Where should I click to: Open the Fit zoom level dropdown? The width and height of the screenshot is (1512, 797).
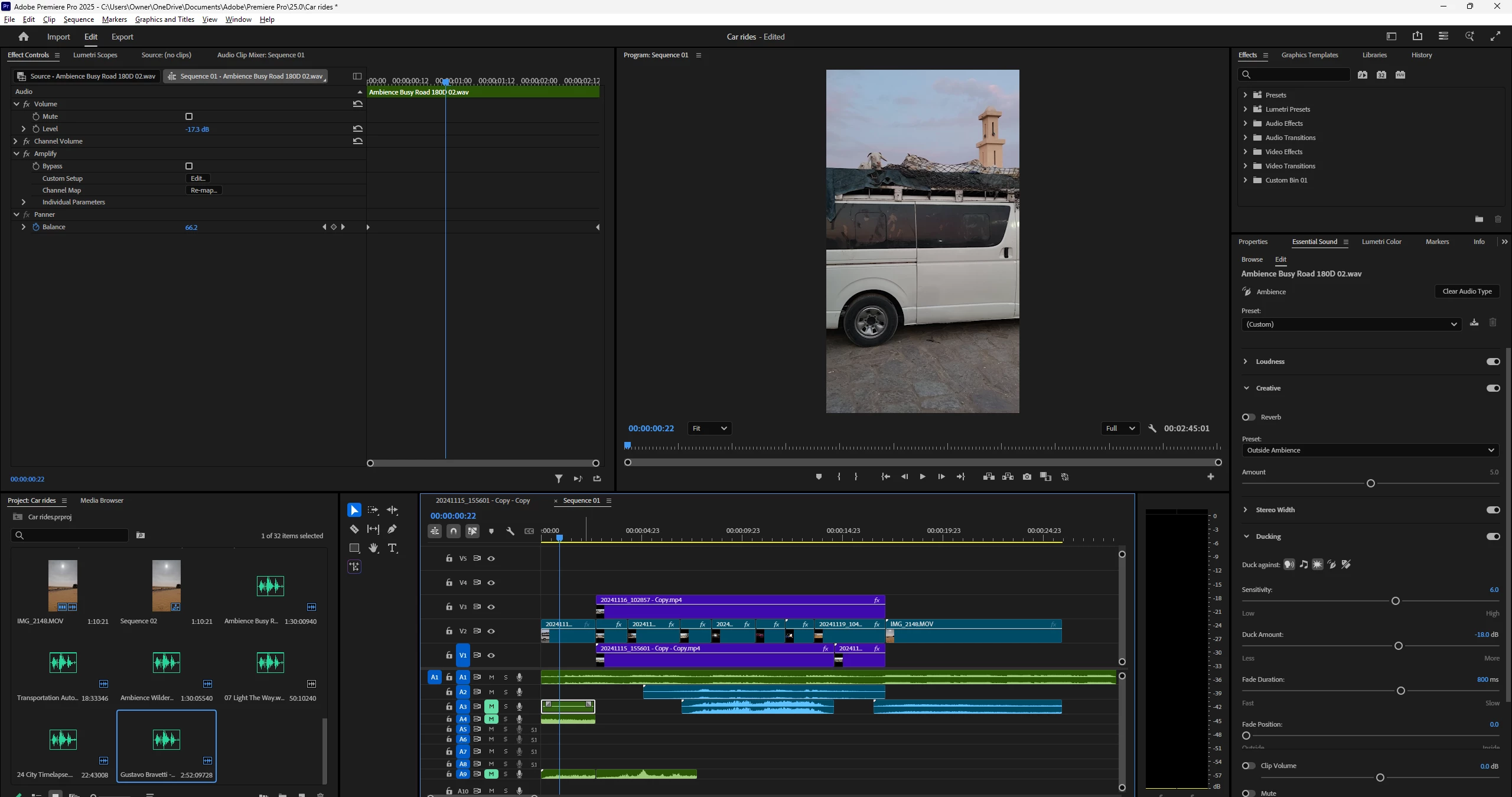(x=709, y=428)
